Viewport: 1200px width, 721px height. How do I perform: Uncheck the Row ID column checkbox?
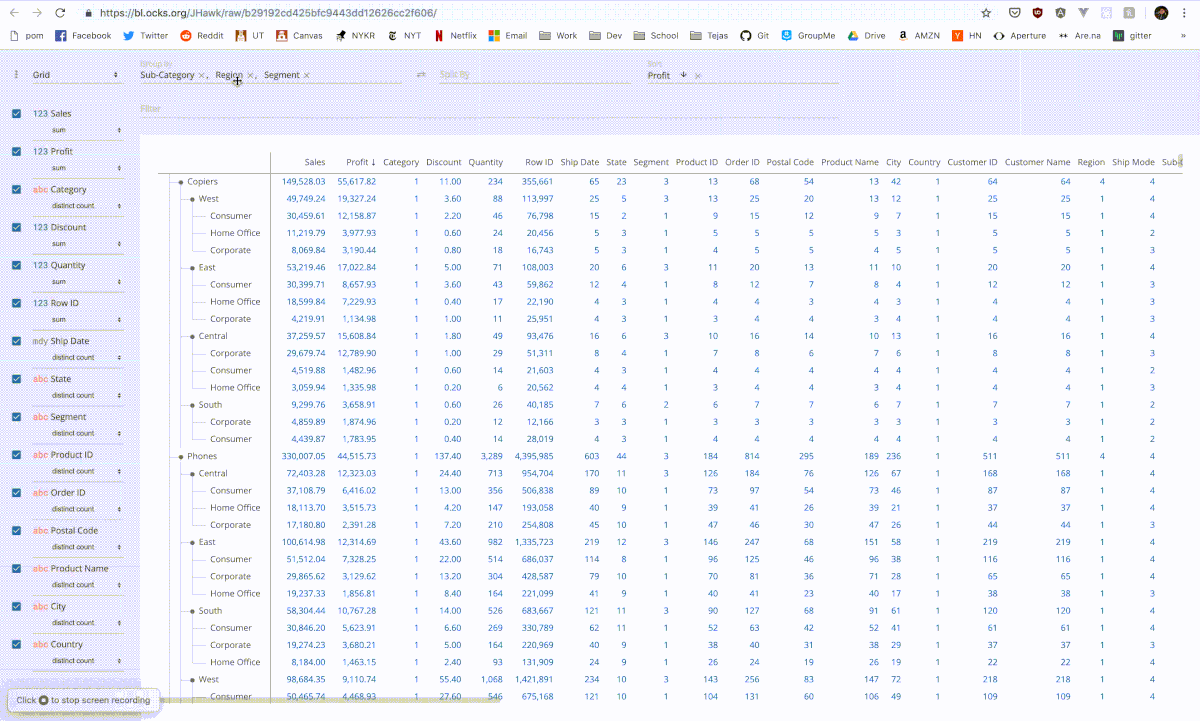(16, 304)
